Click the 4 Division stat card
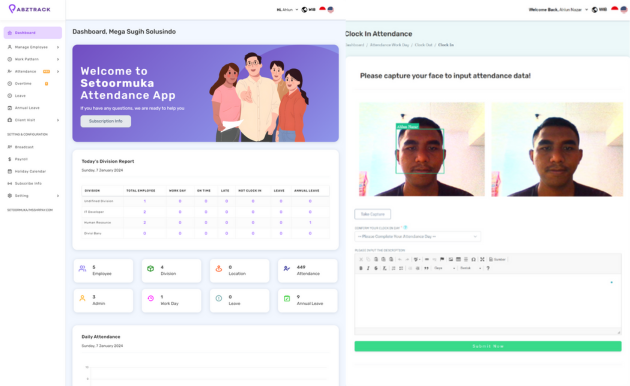Screen dimensions: 630x386 (172, 270)
